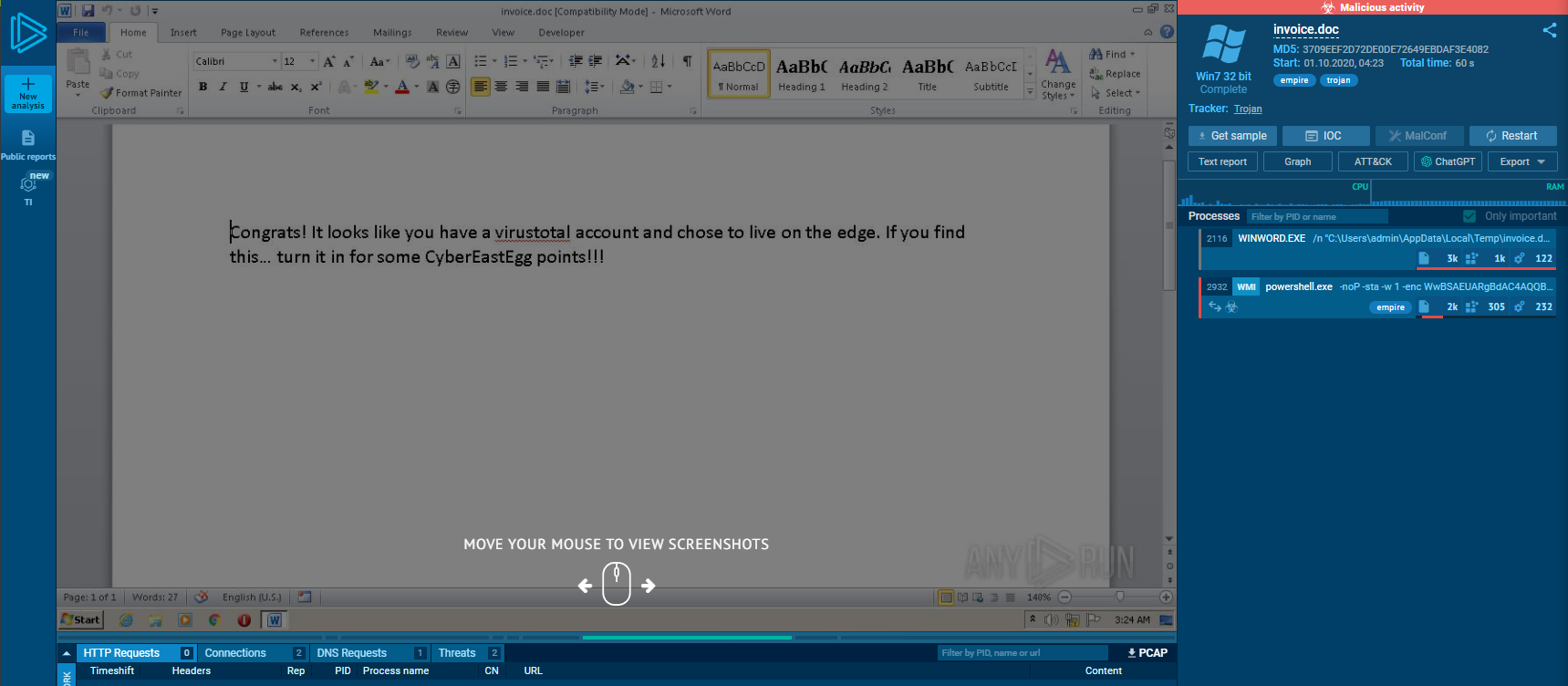The height and width of the screenshot is (686, 1568).
Task: Click the Filter by PID or name field
Action: [x=1317, y=216]
